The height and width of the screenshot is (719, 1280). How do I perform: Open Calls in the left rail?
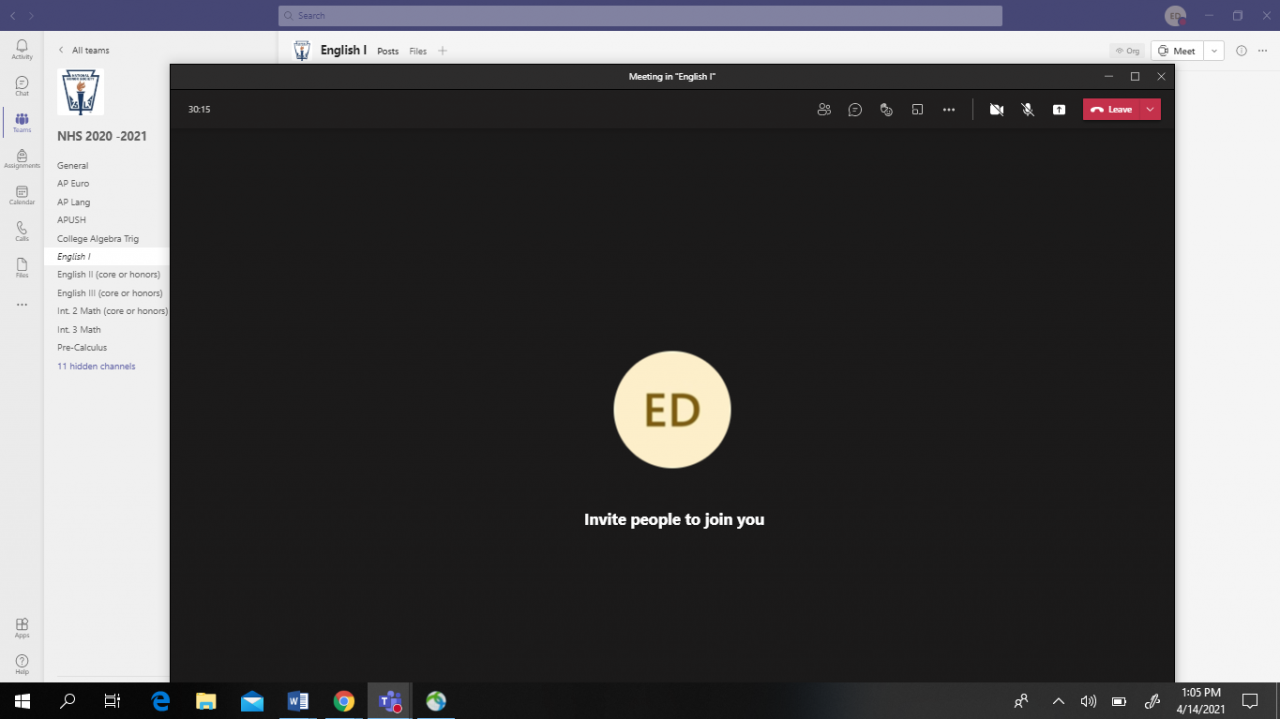(x=22, y=231)
